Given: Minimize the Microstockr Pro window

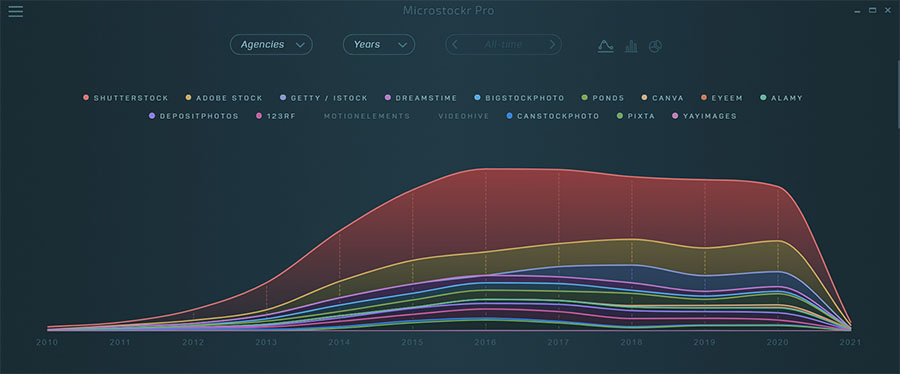Looking at the screenshot, I should 858,11.
